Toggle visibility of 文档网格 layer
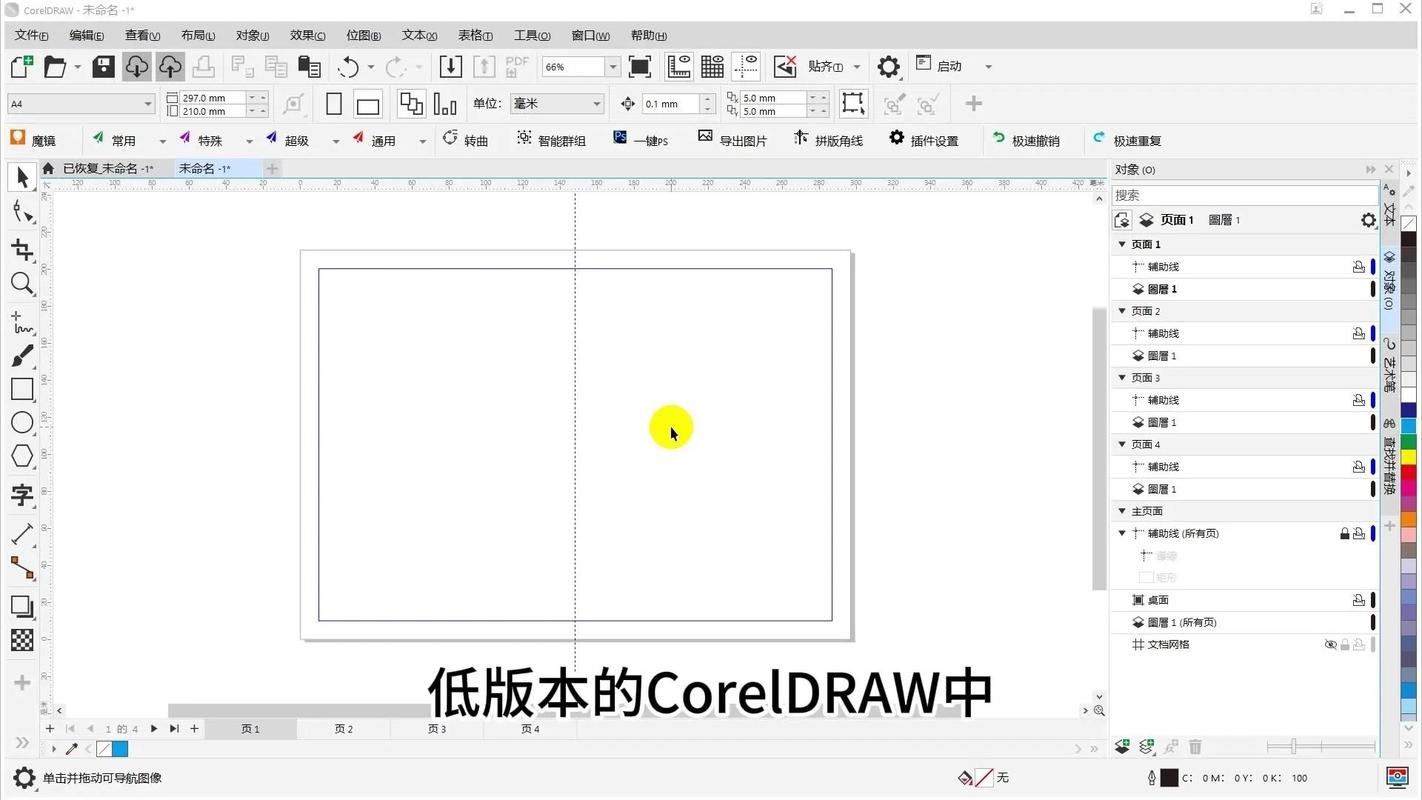The width and height of the screenshot is (1422, 800). (x=1330, y=644)
